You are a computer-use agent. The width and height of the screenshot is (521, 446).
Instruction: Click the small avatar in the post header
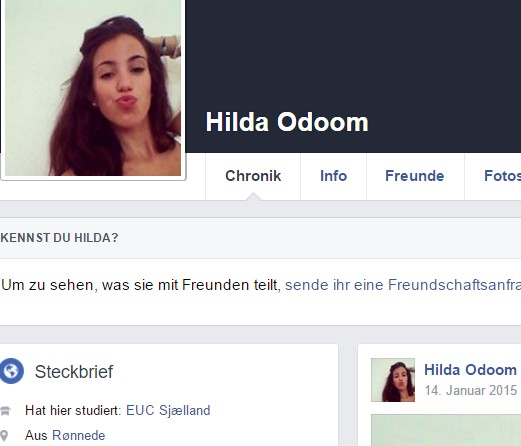393,380
